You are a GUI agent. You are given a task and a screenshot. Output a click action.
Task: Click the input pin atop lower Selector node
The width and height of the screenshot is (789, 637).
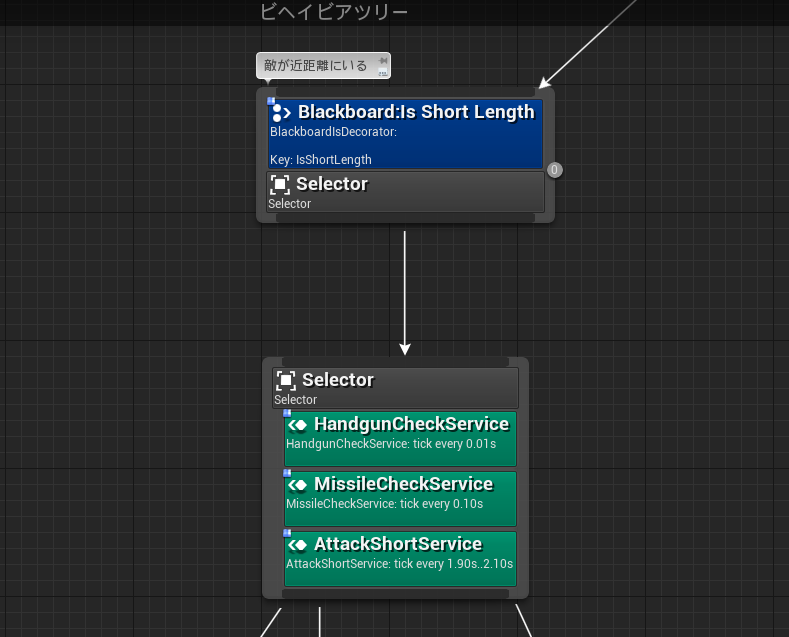point(395,362)
